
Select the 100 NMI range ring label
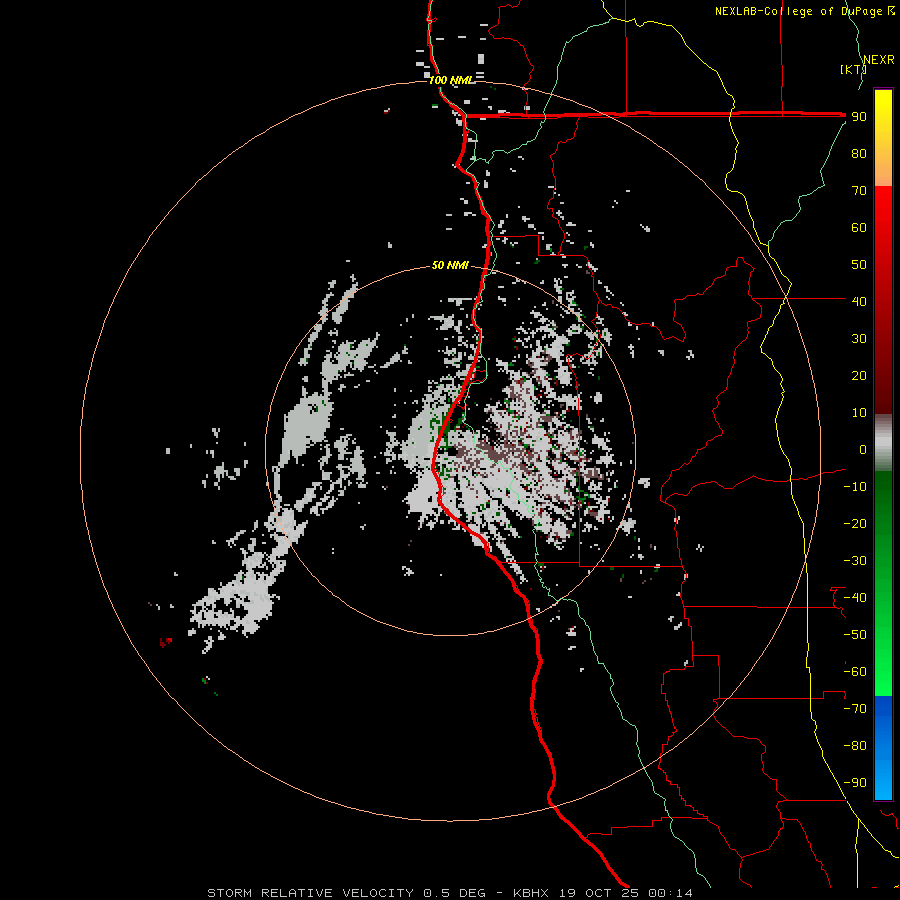pyautogui.click(x=451, y=80)
